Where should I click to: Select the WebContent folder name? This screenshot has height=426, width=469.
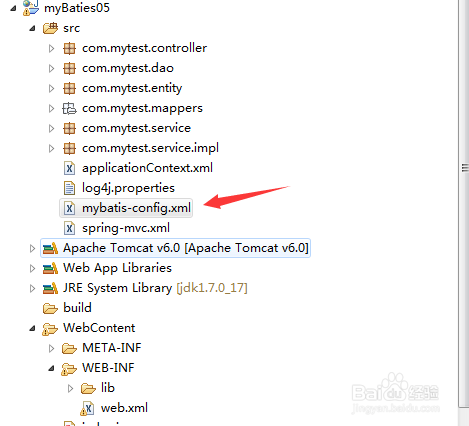pyautogui.click(x=99, y=328)
